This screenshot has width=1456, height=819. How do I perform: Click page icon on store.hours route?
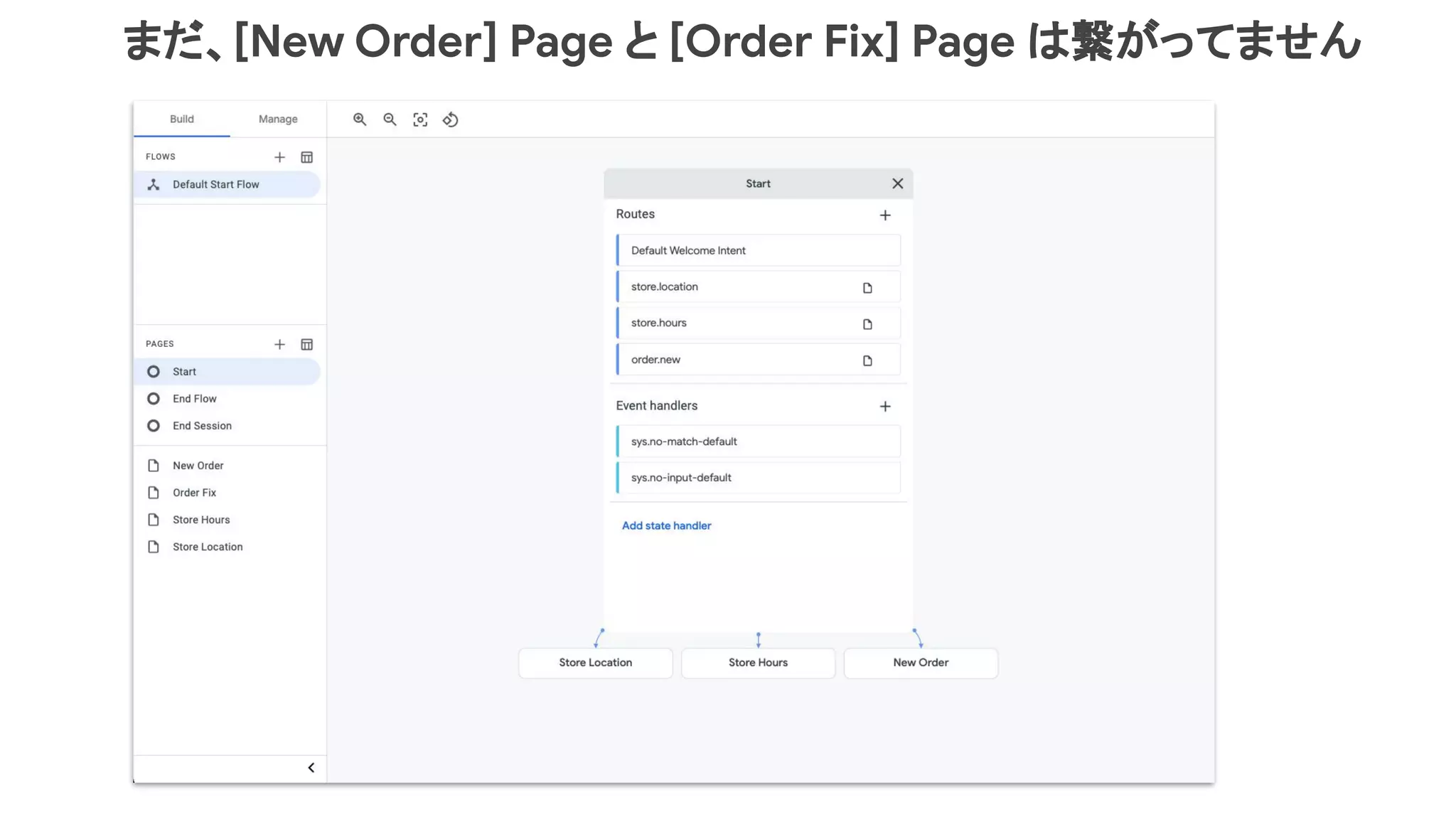click(867, 324)
